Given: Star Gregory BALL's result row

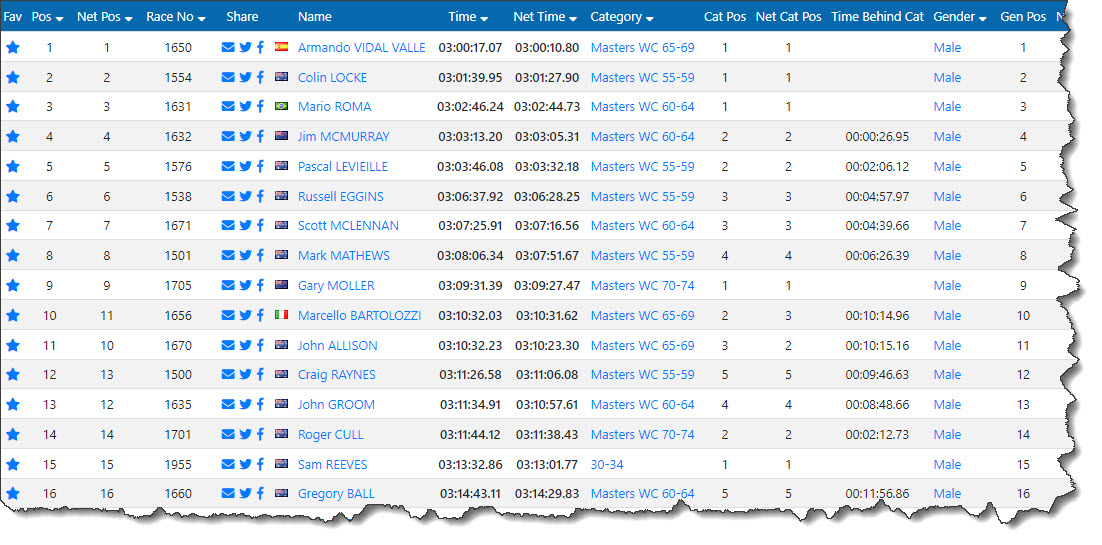Looking at the screenshot, I should [x=13, y=494].
